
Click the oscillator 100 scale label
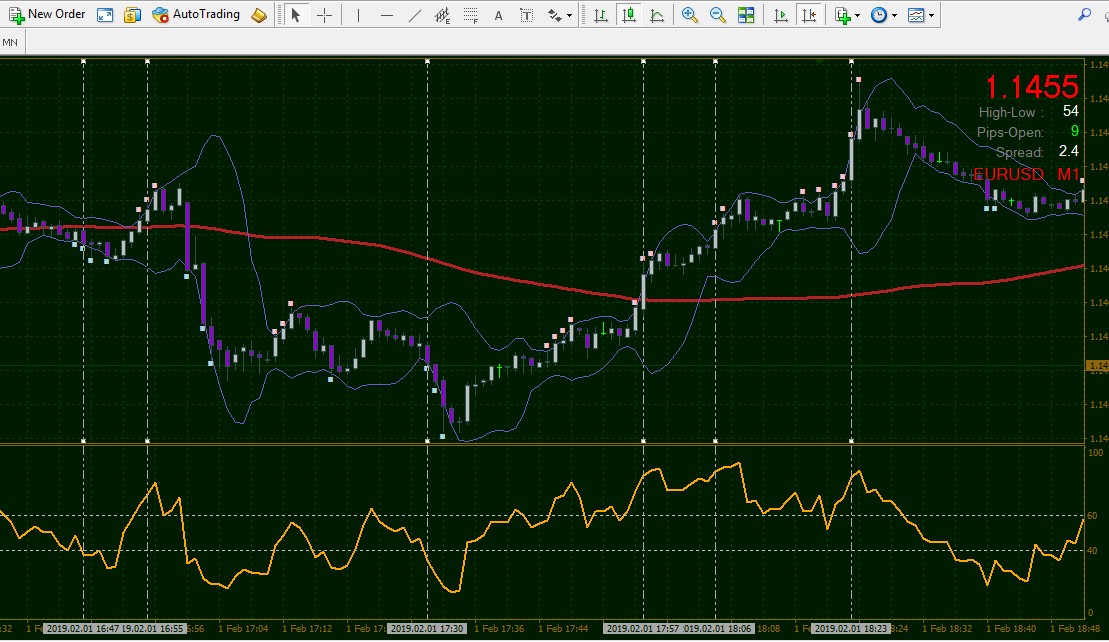pos(1096,453)
